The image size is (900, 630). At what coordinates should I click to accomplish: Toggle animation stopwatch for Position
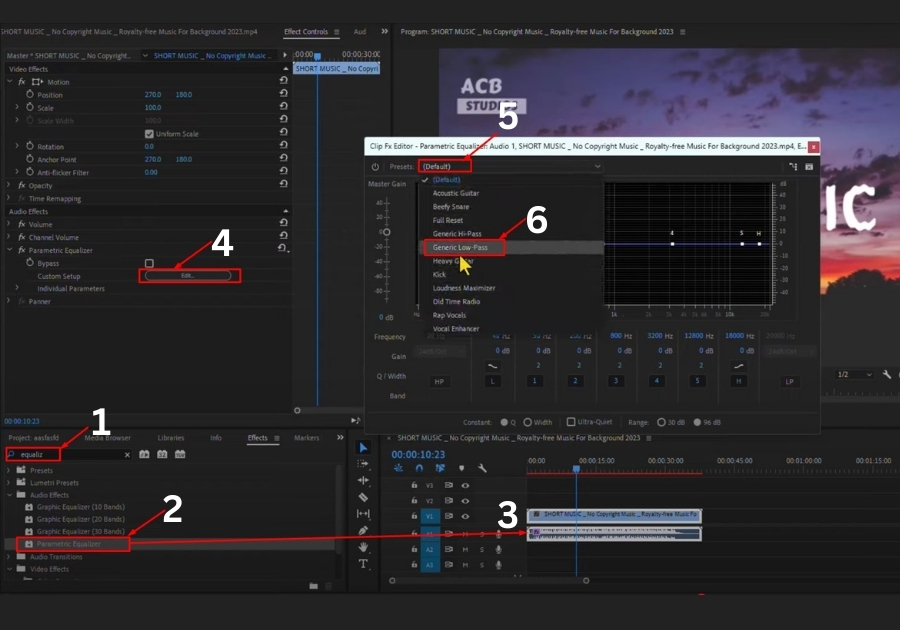pyautogui.click(x=30, y=94)
